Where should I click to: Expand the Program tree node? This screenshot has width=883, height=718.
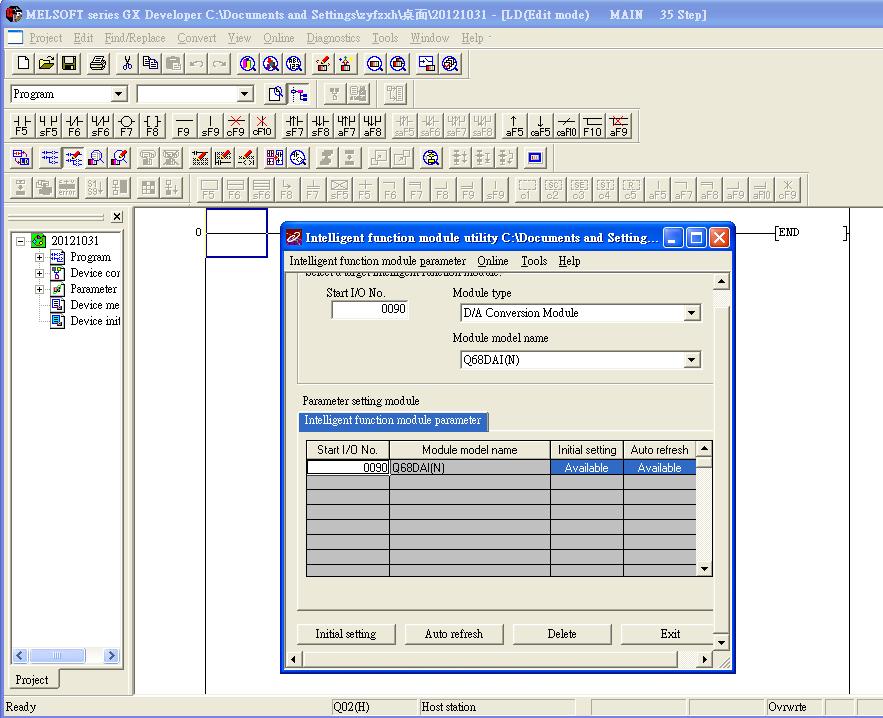click(x=40, y=257)
